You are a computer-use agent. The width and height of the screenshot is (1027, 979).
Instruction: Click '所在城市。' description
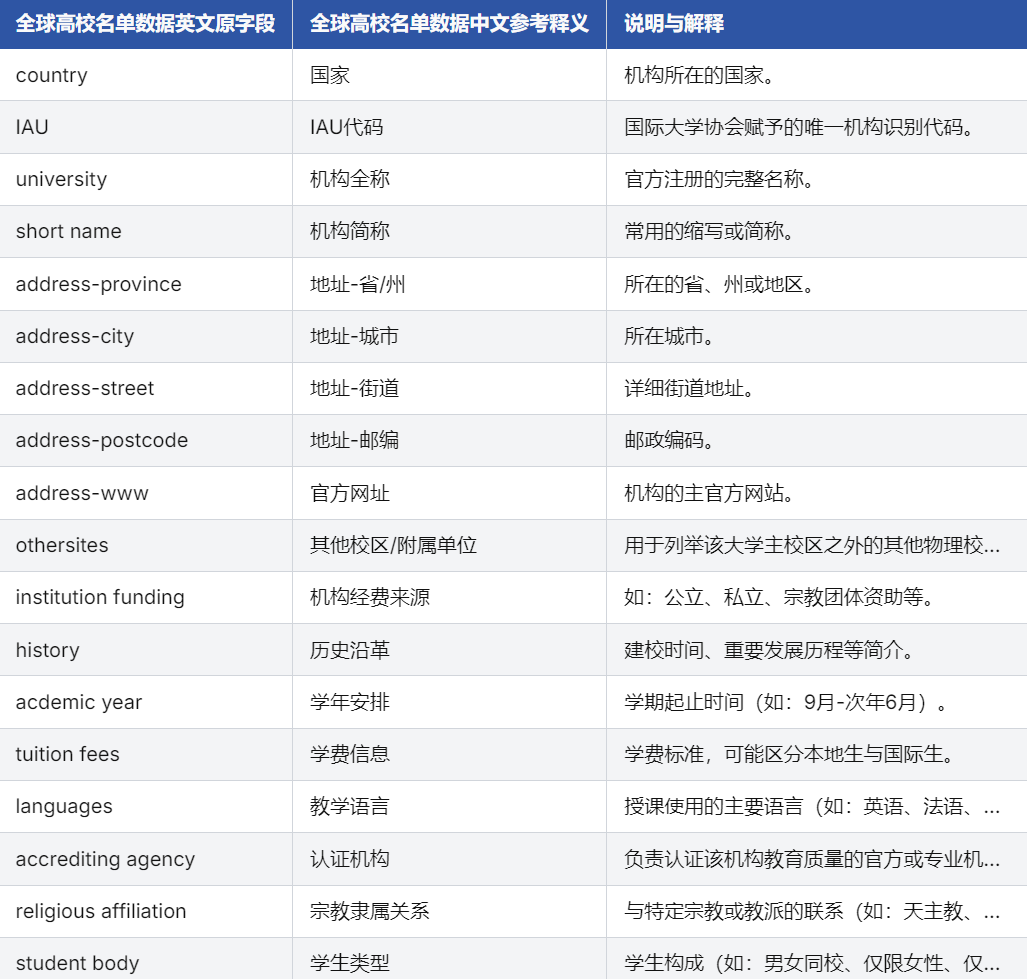(x=669, y=336)
